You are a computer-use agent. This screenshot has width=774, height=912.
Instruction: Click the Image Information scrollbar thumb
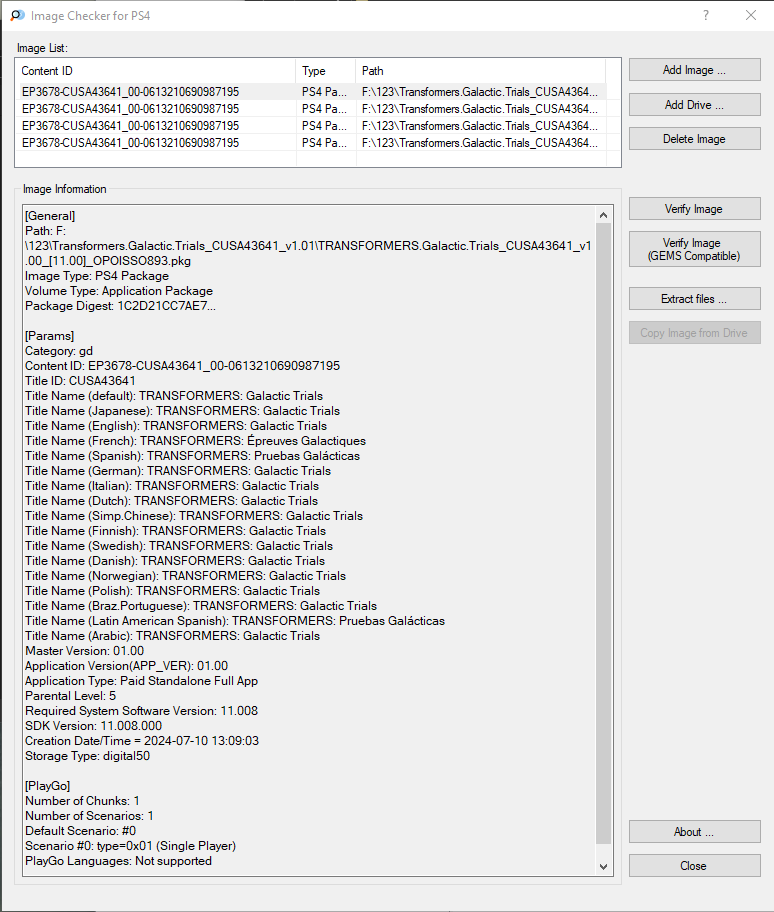pyautogui.click(x=604, y=533)
